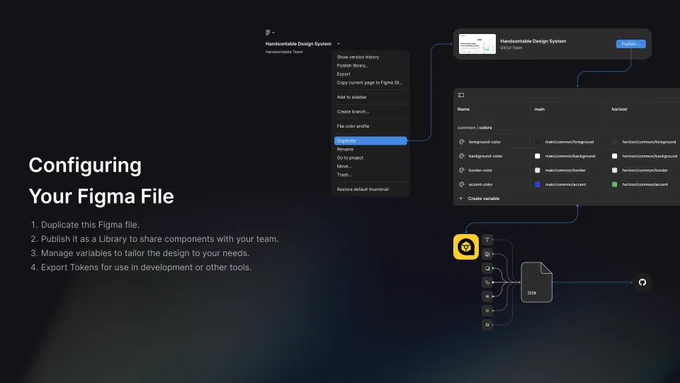
Task: Open the green horizon/common/accent swatch
Action: pyautogui.click(x=615, y=184)
